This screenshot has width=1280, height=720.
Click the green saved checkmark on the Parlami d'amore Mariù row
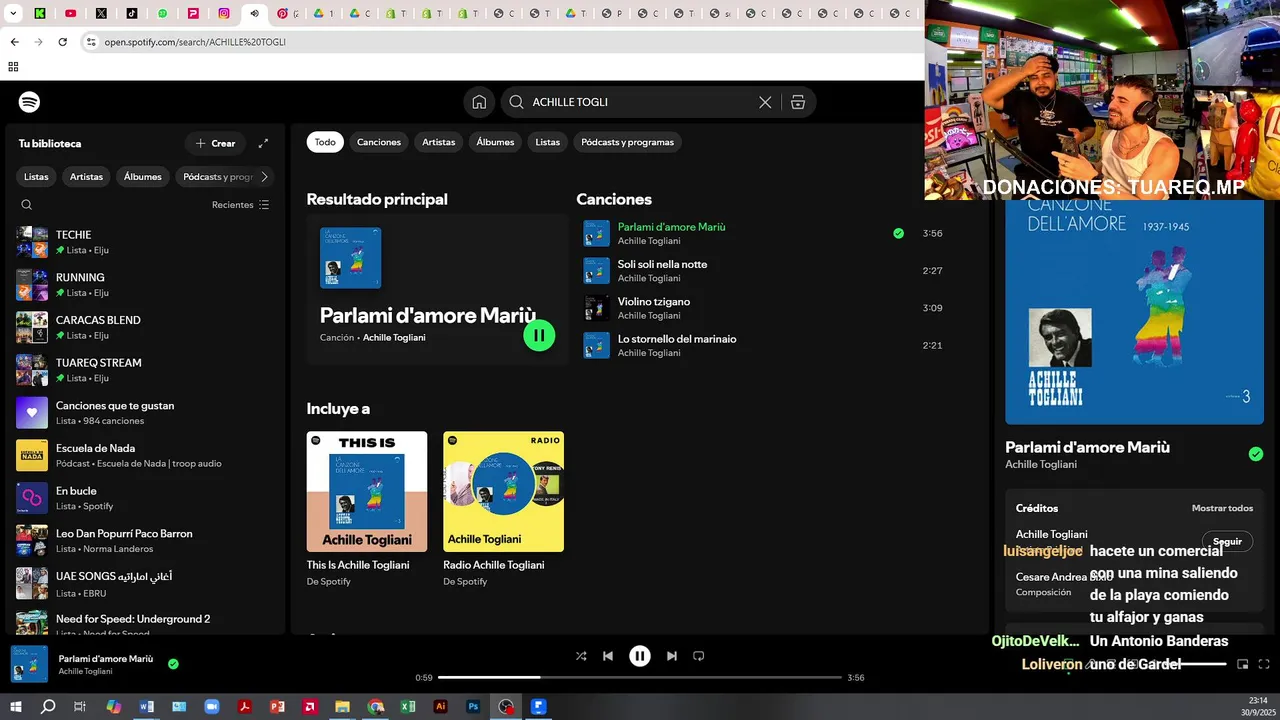click(x=898, y=233)
